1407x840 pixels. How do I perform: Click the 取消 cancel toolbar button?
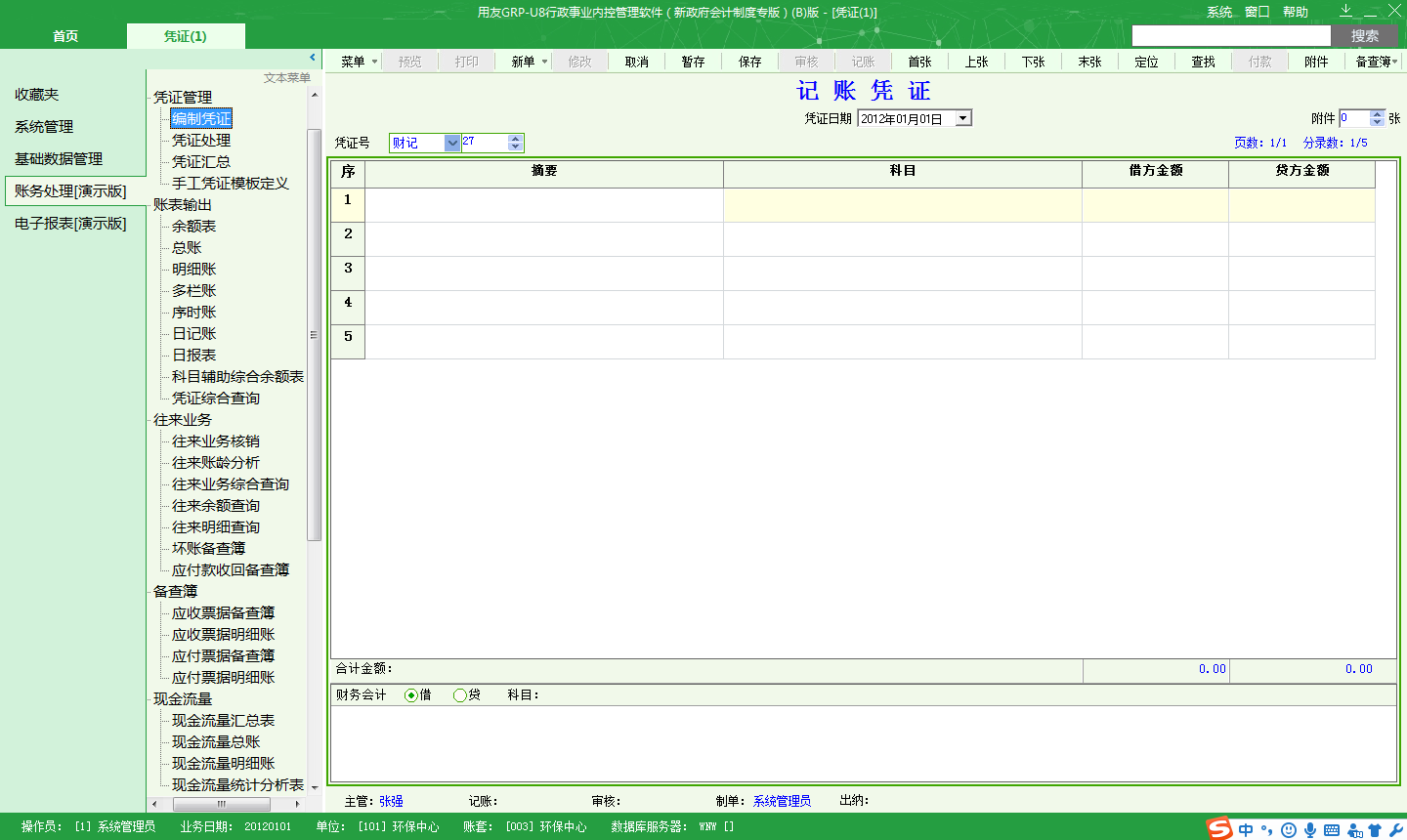pyautogui.click(x=636, y=62)
